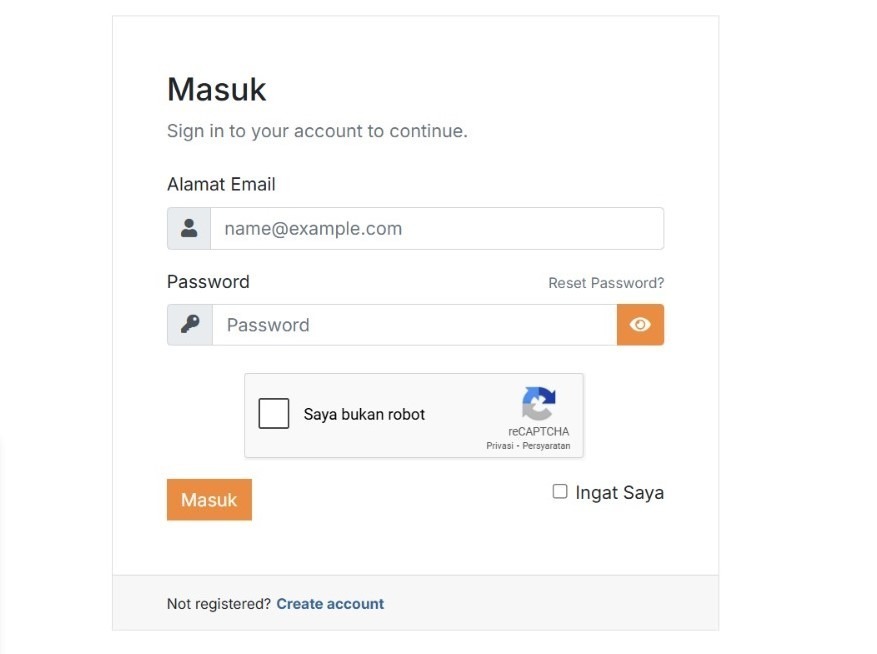Click the Alamat Email field label
Viewport: 877px width, 654px height.
221,184
